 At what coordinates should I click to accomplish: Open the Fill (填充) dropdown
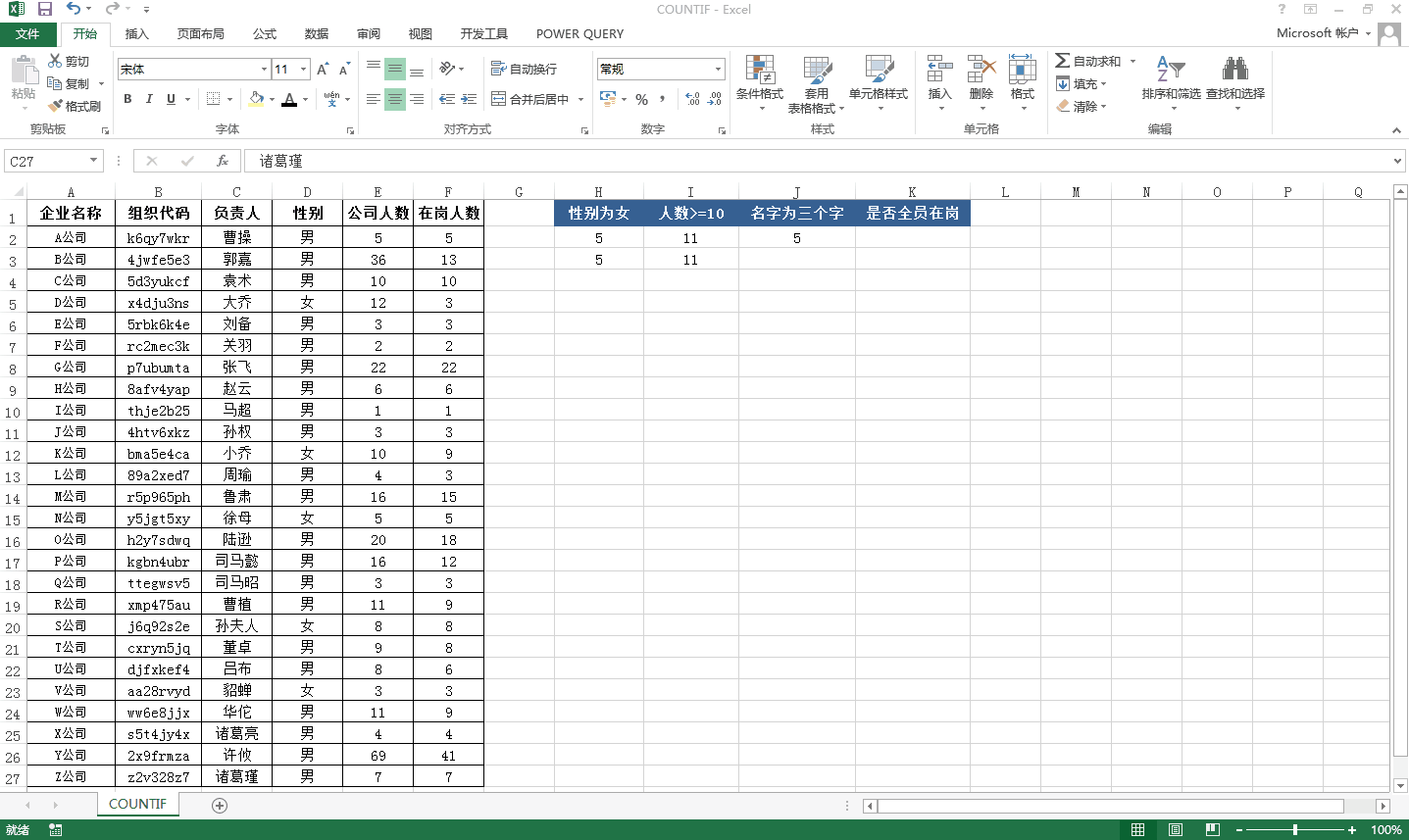1081,83
